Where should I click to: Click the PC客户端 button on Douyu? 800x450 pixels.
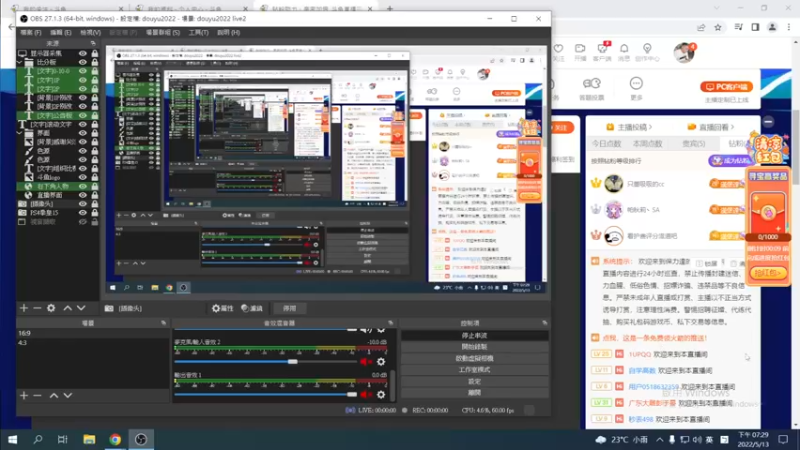click(x=727, y=87)
